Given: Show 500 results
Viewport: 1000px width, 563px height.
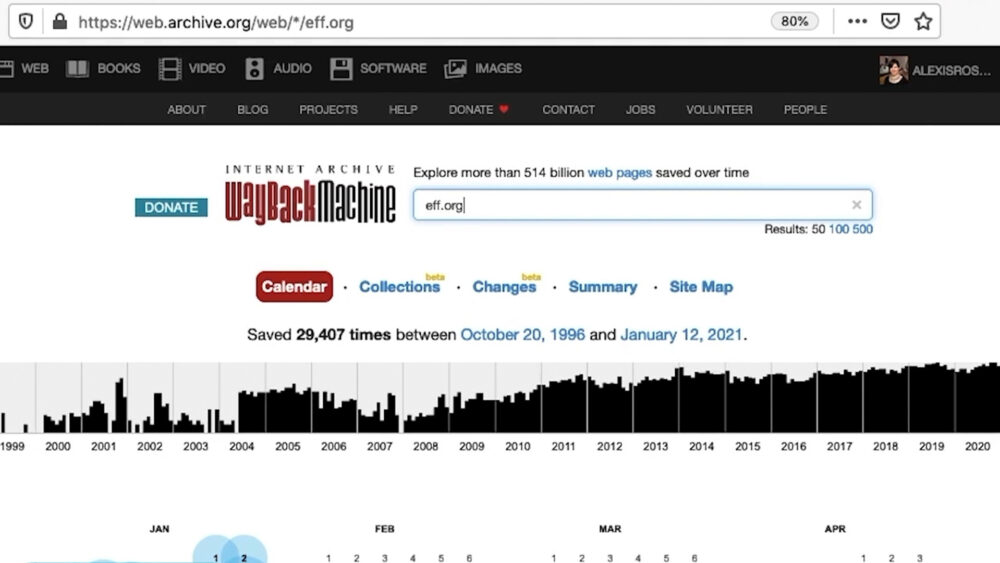Looking at the screenshot, I should (862, 229).
